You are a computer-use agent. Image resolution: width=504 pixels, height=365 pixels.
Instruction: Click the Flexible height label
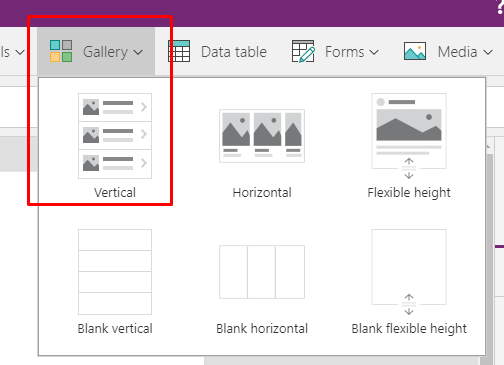click(x=409, y=193)
